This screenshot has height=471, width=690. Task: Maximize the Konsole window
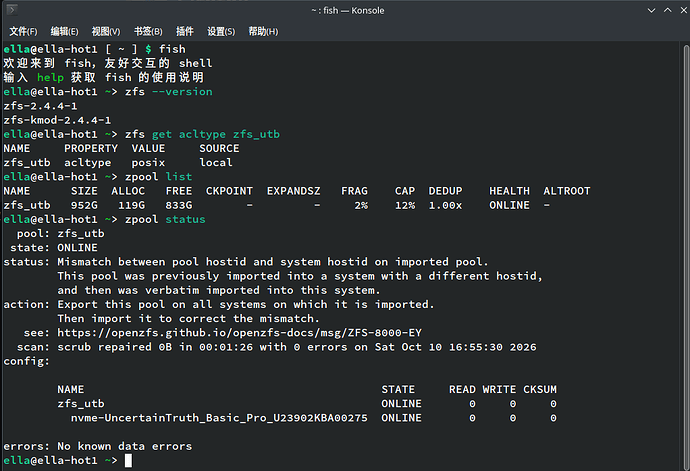tap(668, 10)
